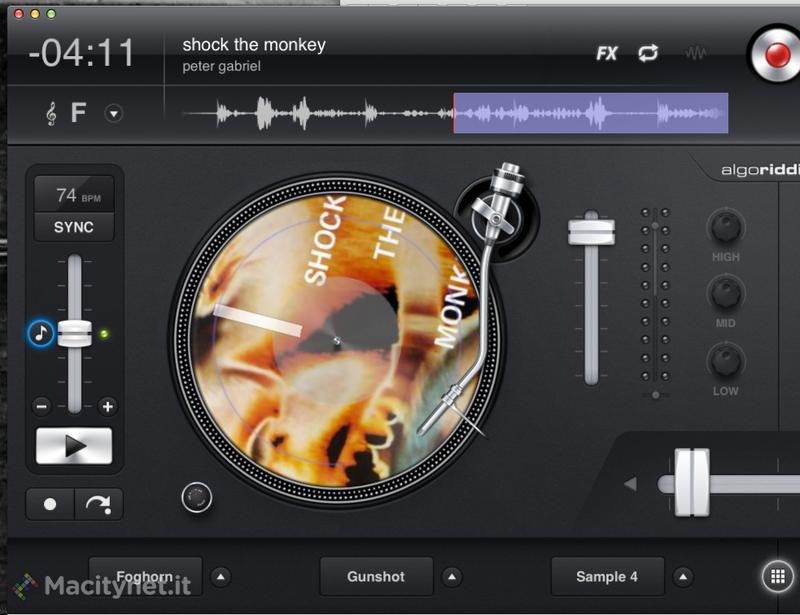Click the highlighted waveform overview section
Screen dimensions: 800x615
591,113
